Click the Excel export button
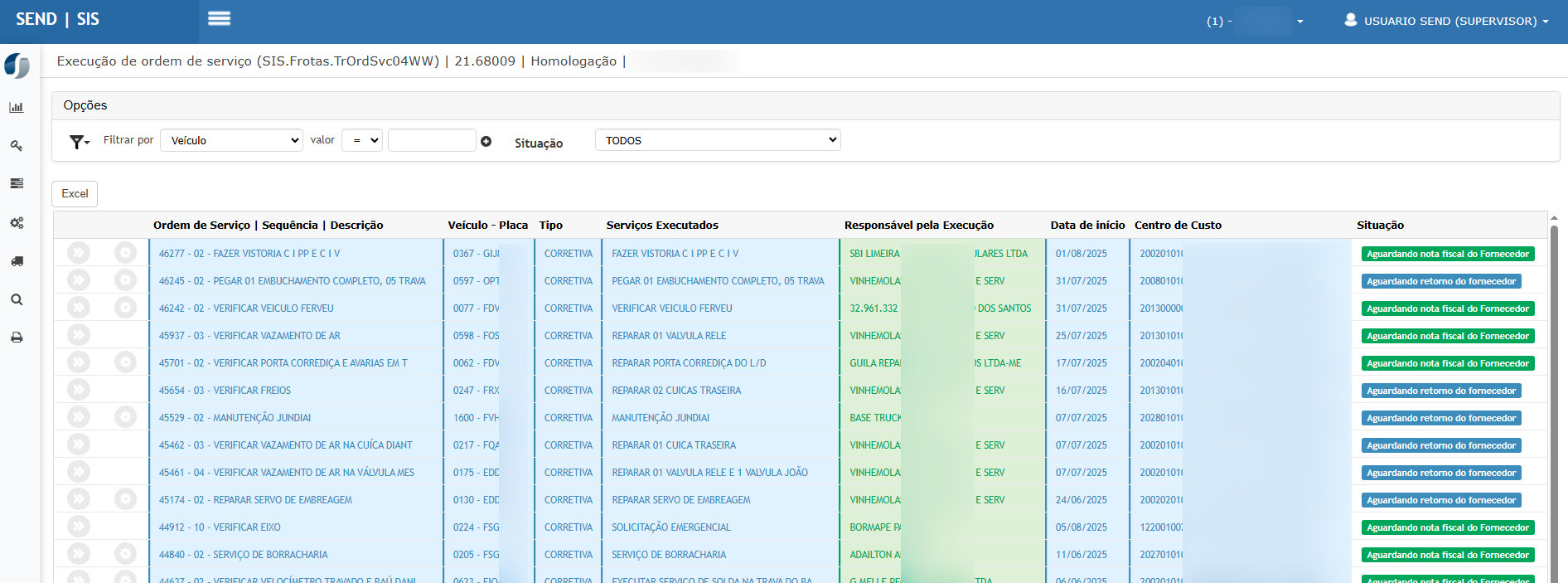 (75, 193)
